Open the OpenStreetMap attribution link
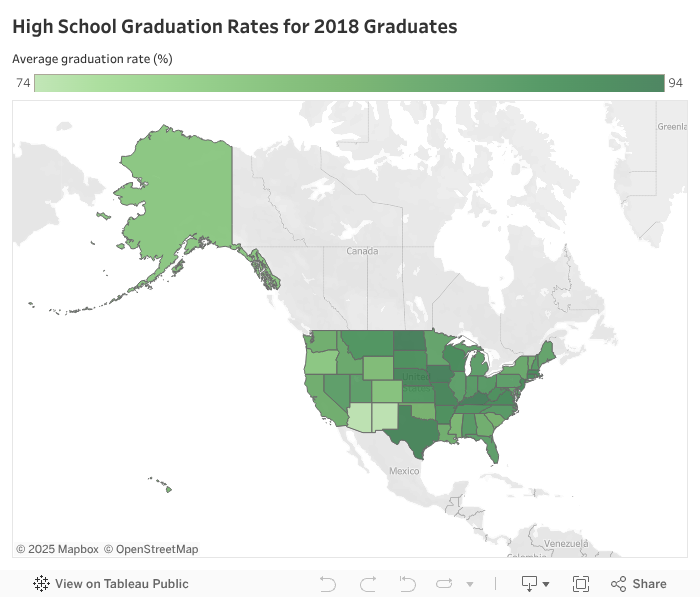Image resolution: width=700 pixels, height=597 pixels. tap(157, 549)
